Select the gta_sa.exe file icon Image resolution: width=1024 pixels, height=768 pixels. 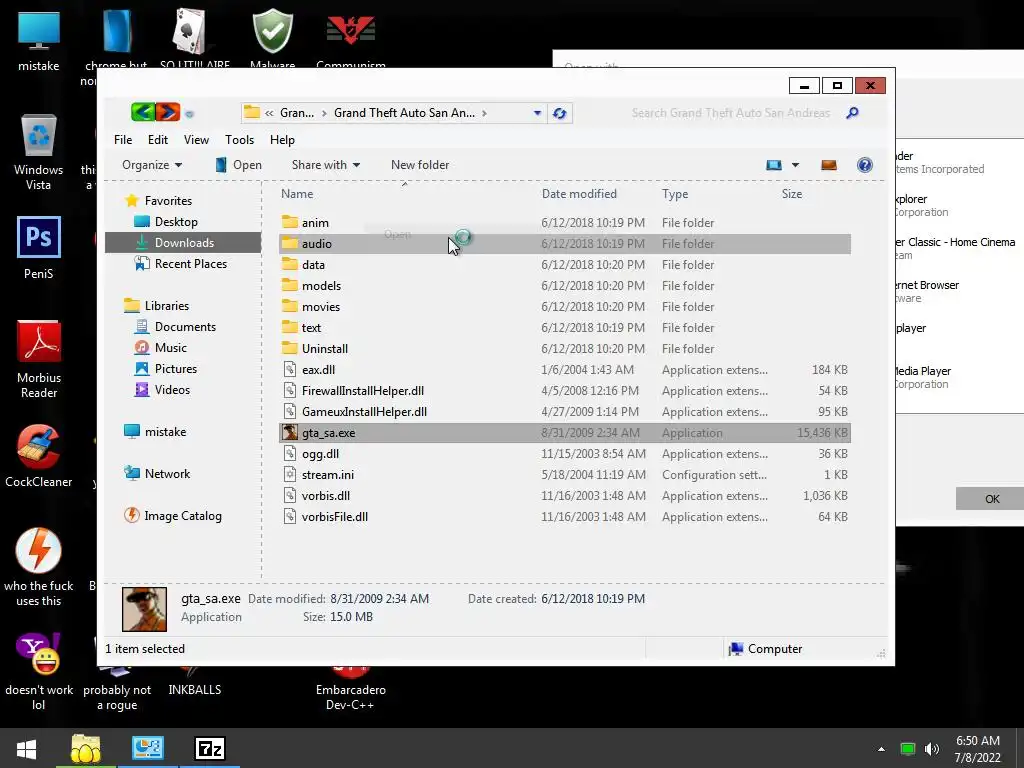(289, 432)
